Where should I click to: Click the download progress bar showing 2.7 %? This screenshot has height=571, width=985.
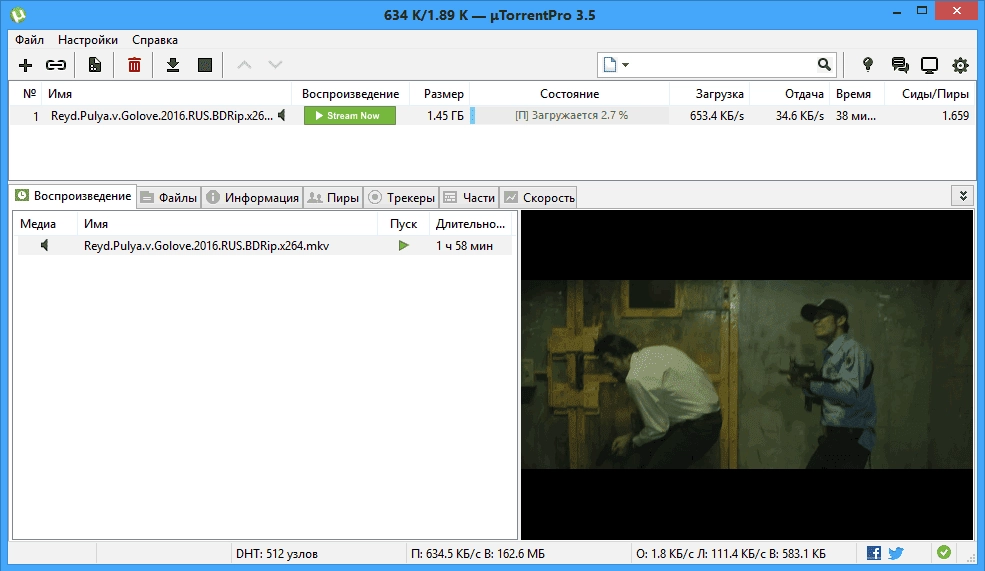point(569,116)
